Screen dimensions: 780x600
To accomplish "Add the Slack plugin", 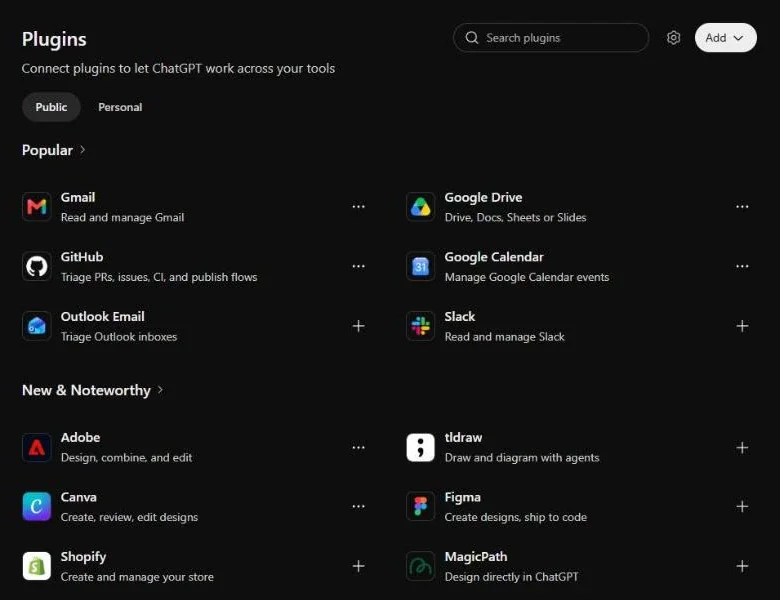I will tap(742, 326).
